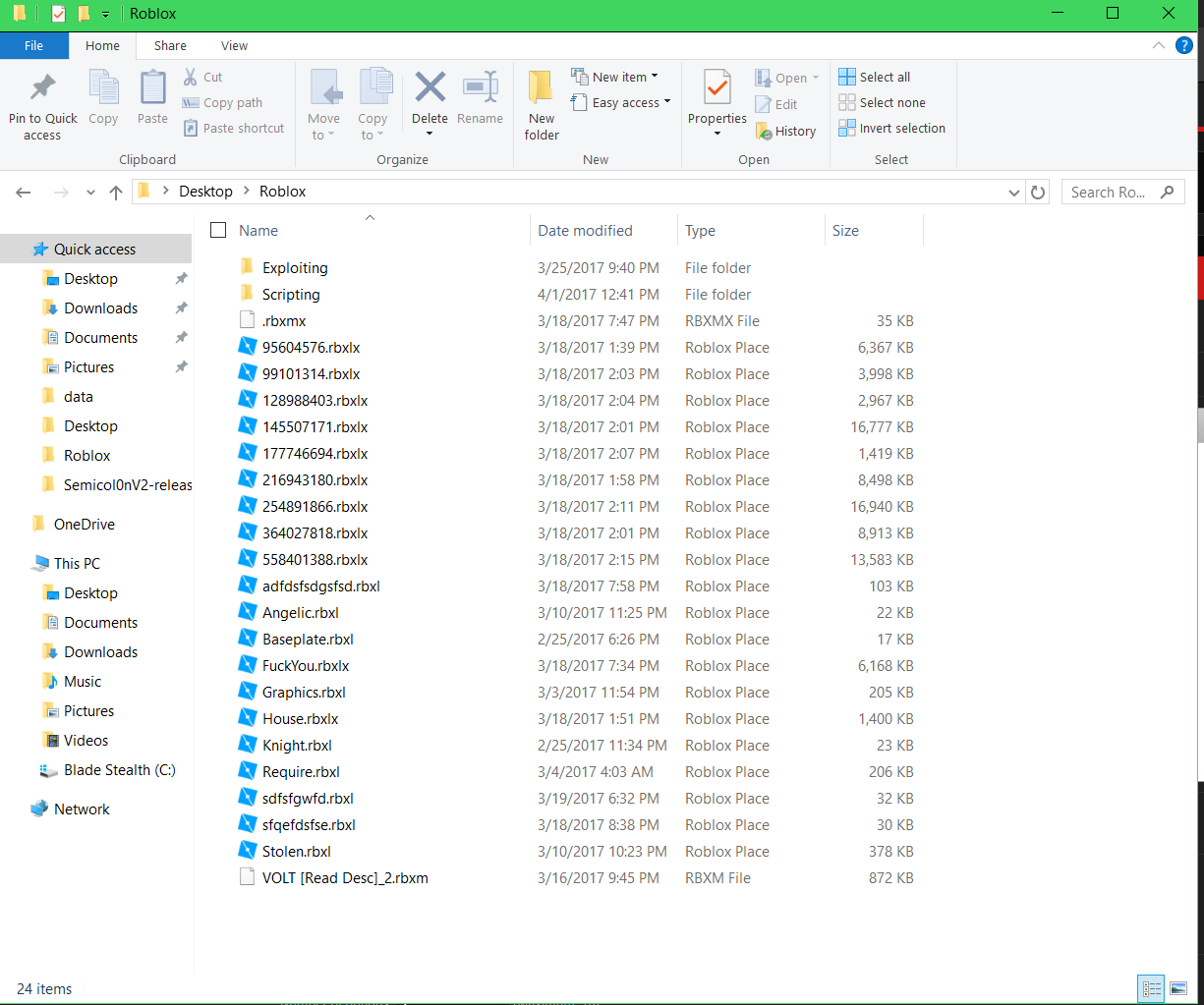Sort by the Size column
This screenshot has width=1204, height=1005.
[845, 231]
